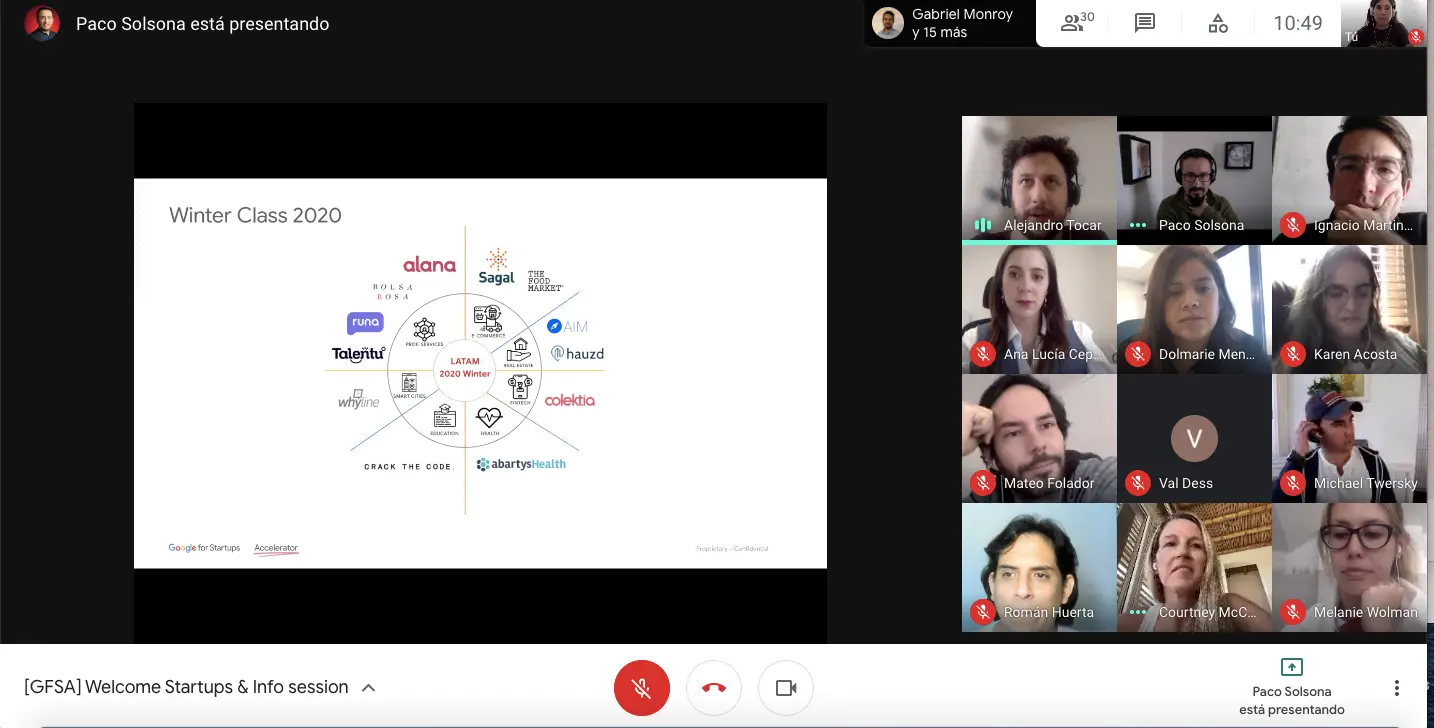This screenshot has height=728, width=1434.
Task: Click the Paco Solsona está presentando screen-share icon
Action: [1292, 667]
